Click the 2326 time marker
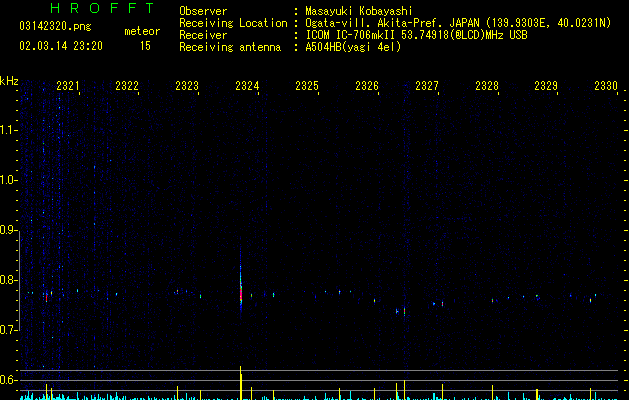This screenshot has height=400, width=629. 367,86
